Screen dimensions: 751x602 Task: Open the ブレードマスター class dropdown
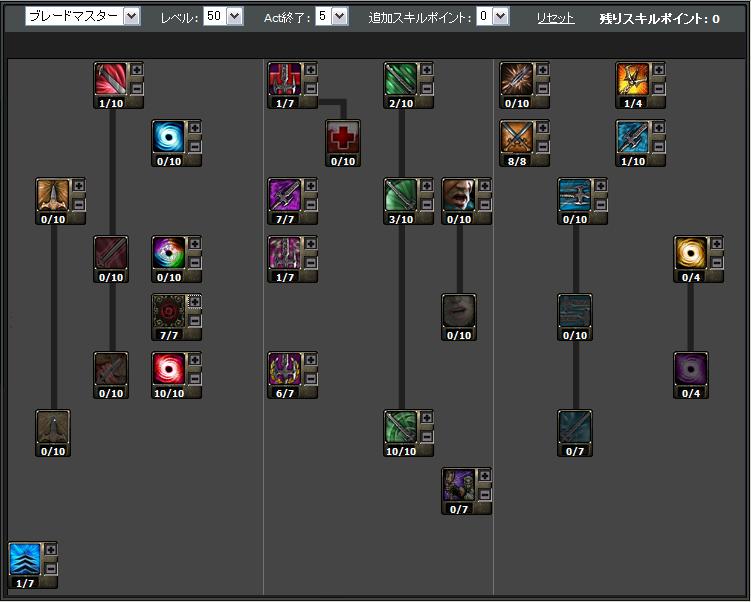pos(82,17)
